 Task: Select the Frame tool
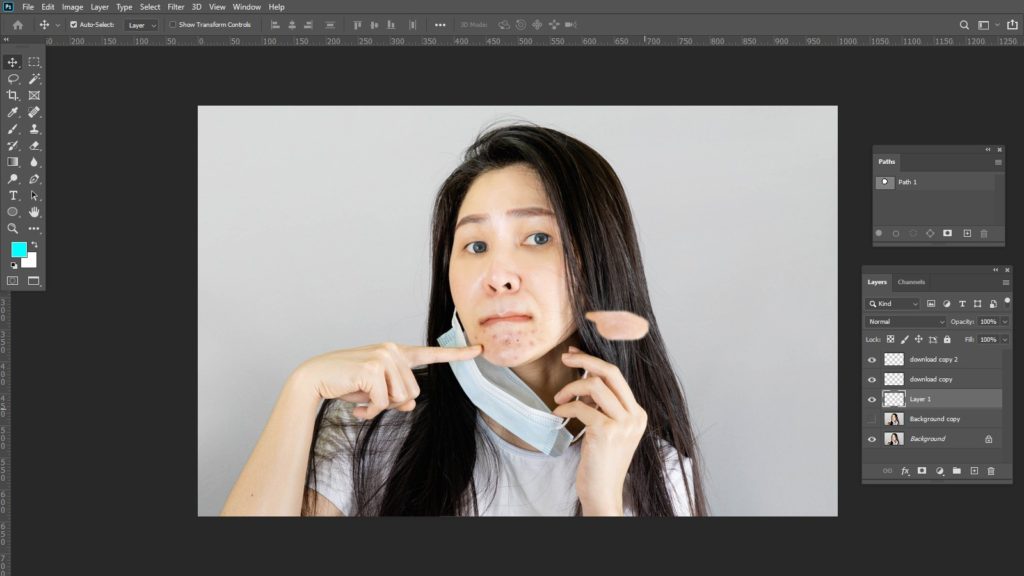(34, 95)
